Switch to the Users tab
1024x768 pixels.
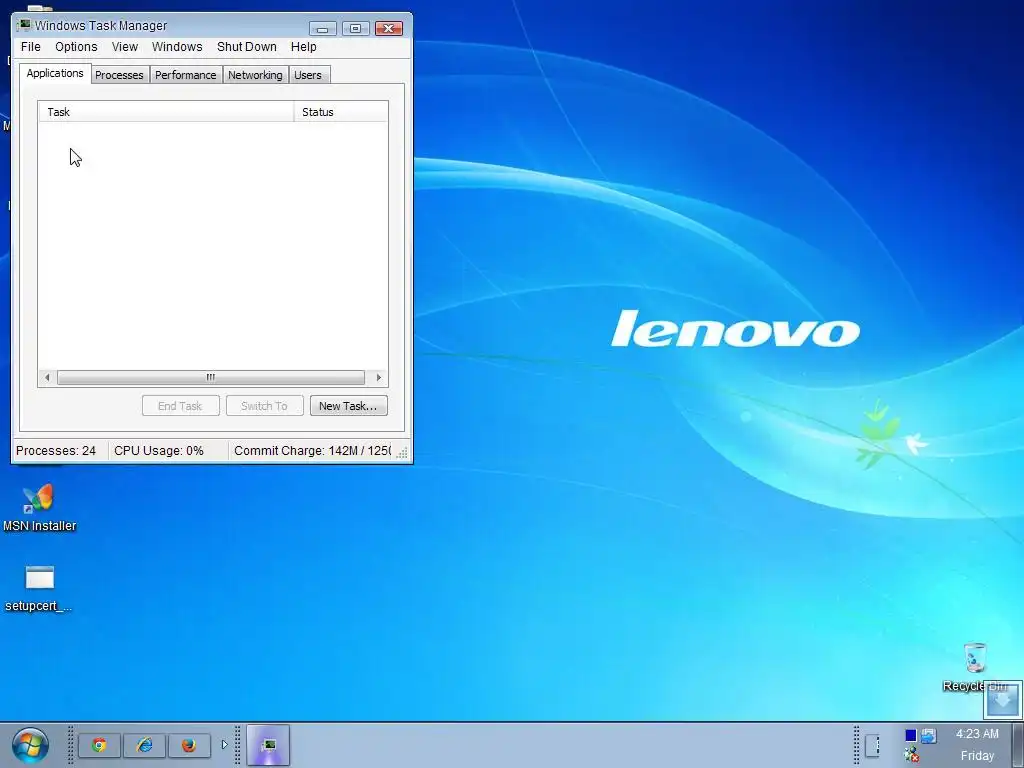click(308, 75)
